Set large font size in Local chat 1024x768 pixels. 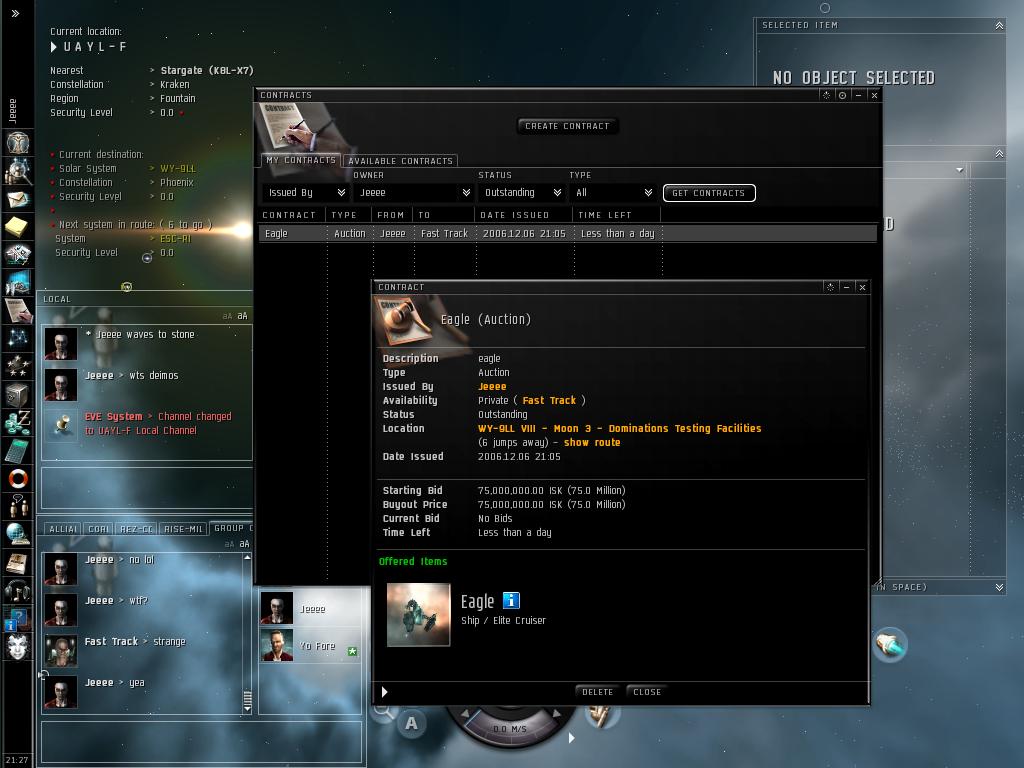coord(242,316)
